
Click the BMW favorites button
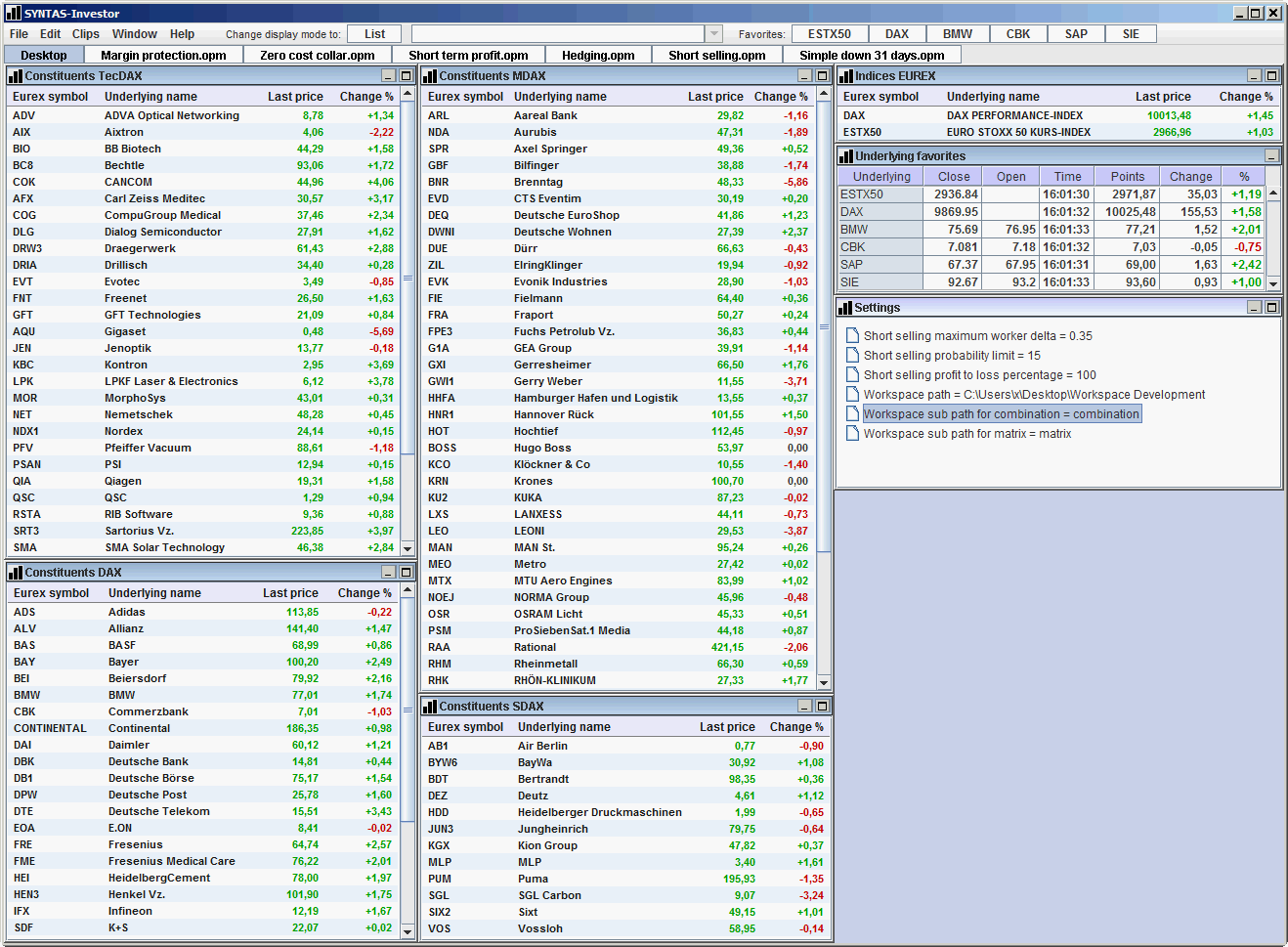[x=958, y=34]
